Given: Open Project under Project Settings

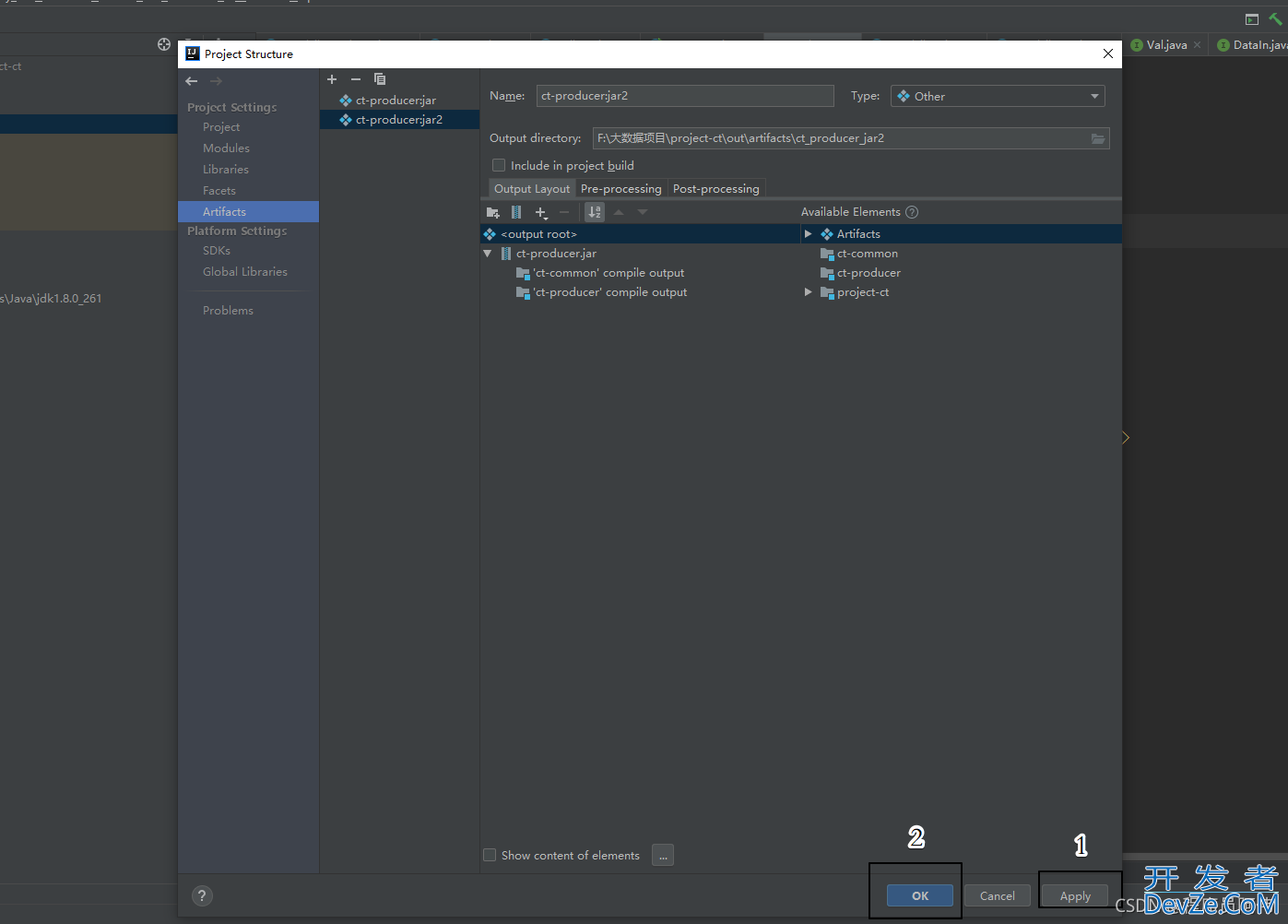Looking at the screenshot, I should [x=221, y=127].
